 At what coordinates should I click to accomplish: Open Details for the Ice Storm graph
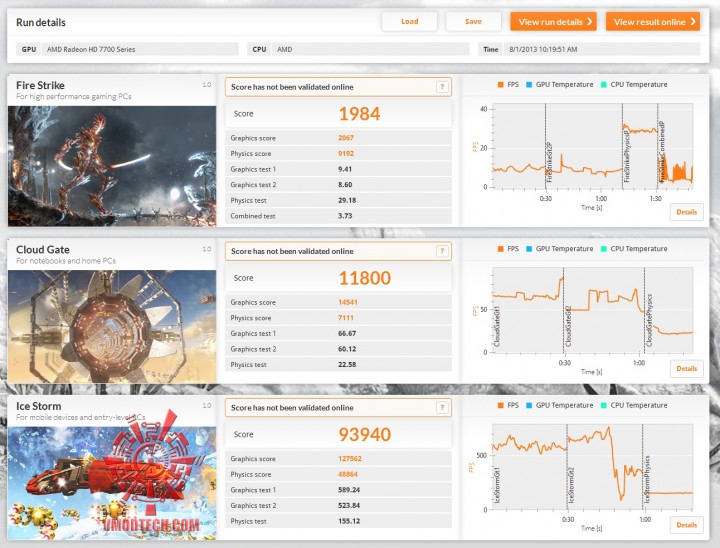tap(686, 525)
